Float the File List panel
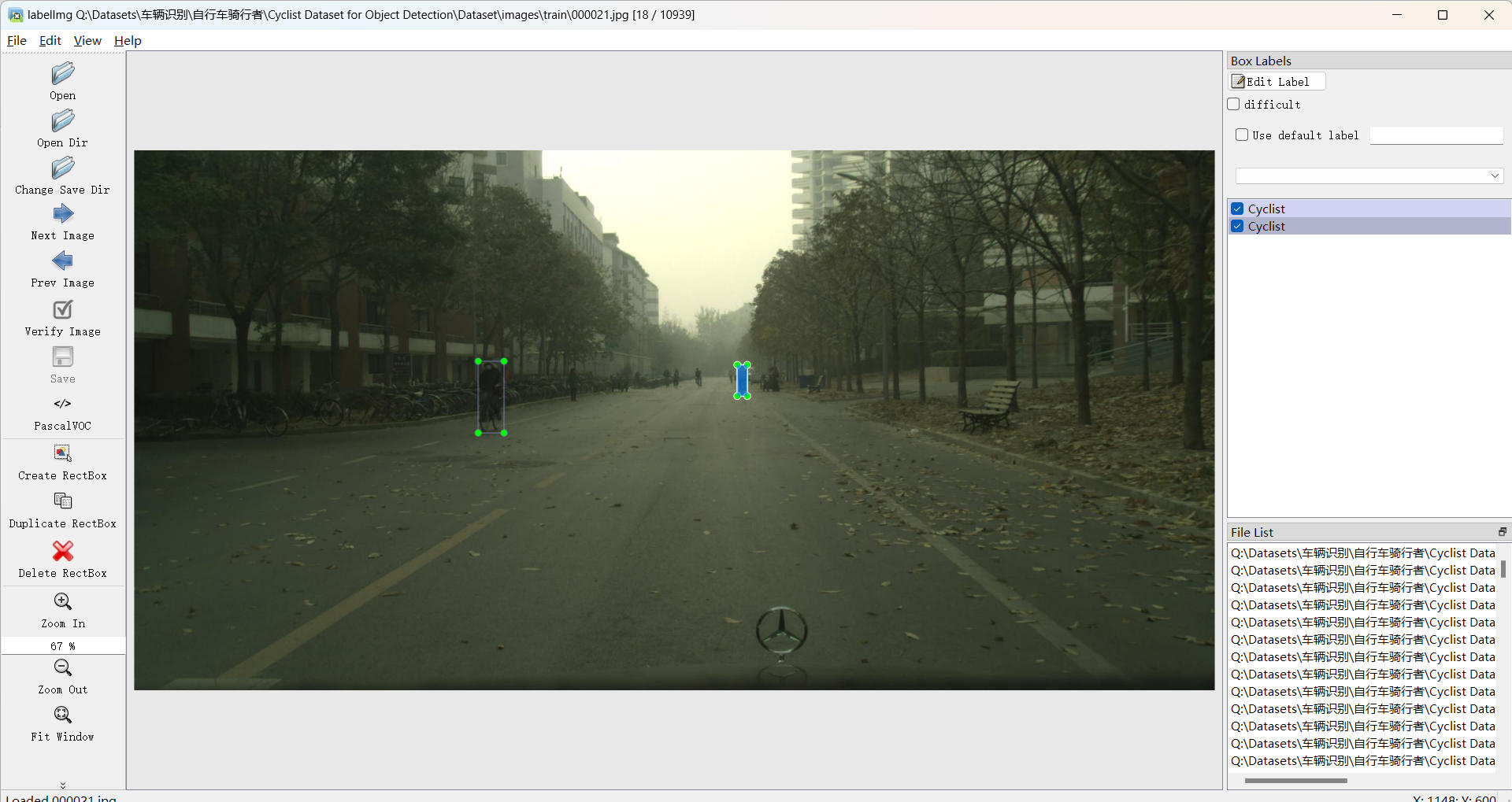Viewport: 1512px width, 802px height. (1502, 532)
